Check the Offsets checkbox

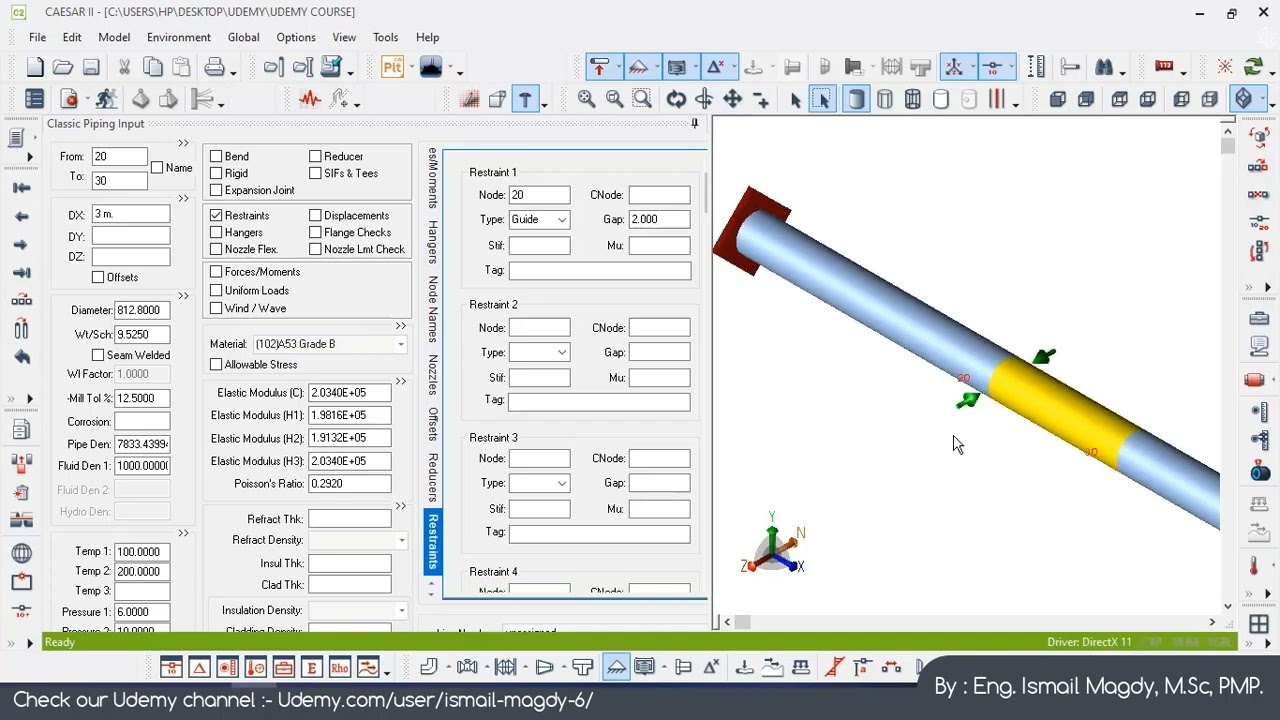point(98,277)
